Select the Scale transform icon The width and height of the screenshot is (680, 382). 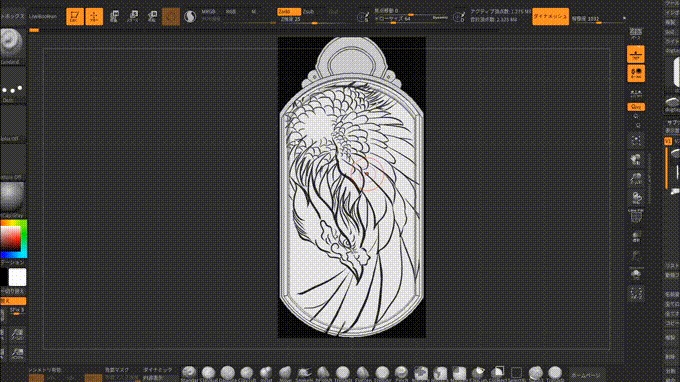click(133, 16)
